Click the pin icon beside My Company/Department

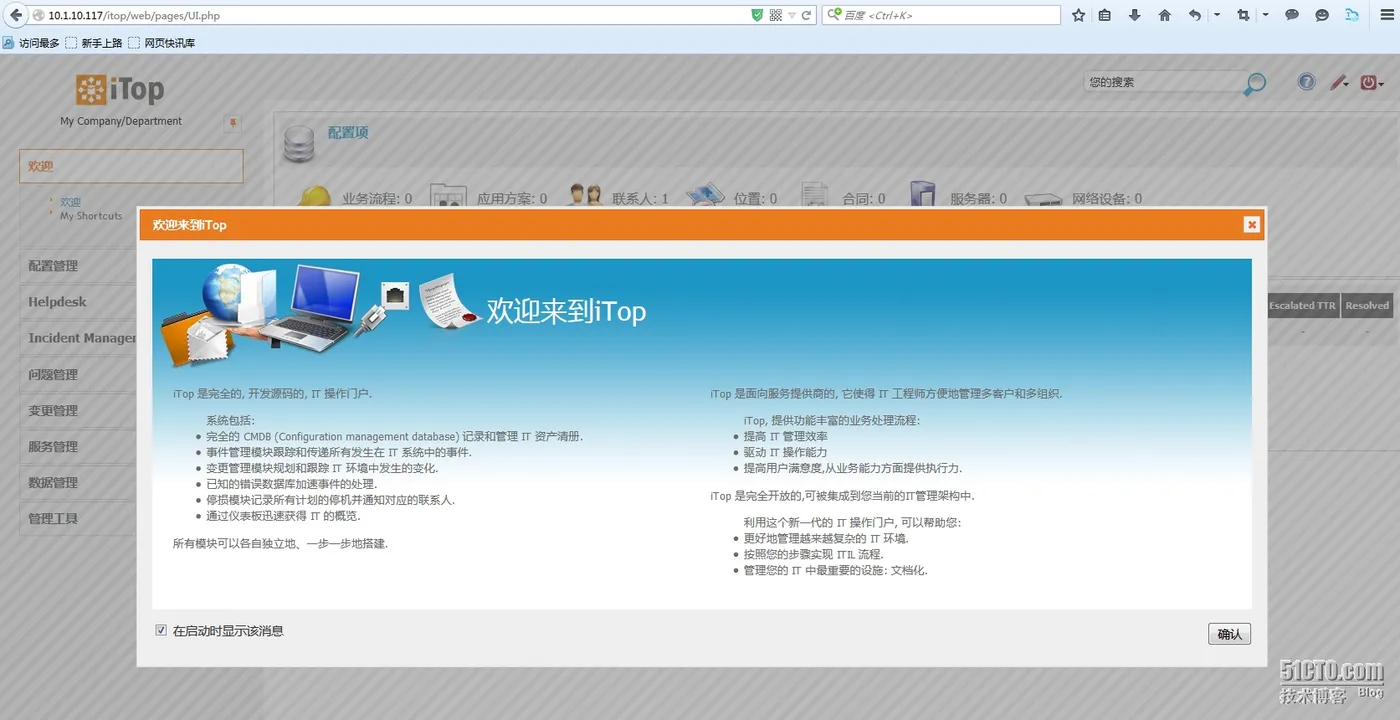pos(233,123)
